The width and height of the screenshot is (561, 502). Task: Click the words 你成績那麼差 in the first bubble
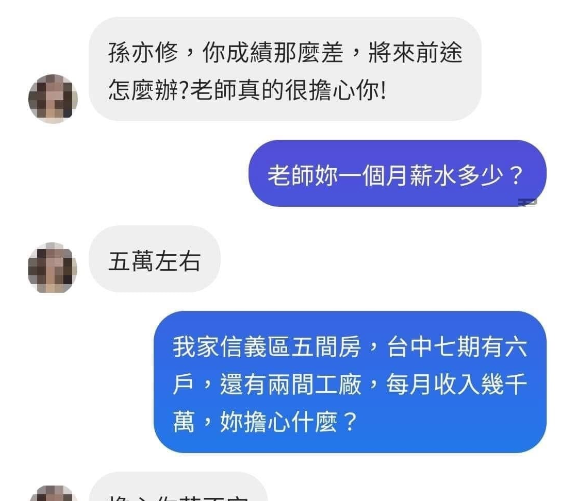point(273,53)
